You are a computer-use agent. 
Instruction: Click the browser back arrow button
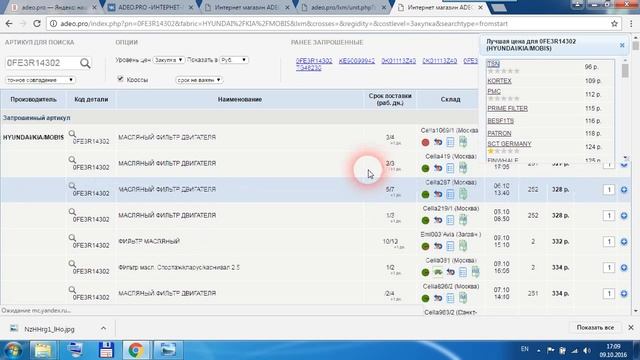coord(9,24)
